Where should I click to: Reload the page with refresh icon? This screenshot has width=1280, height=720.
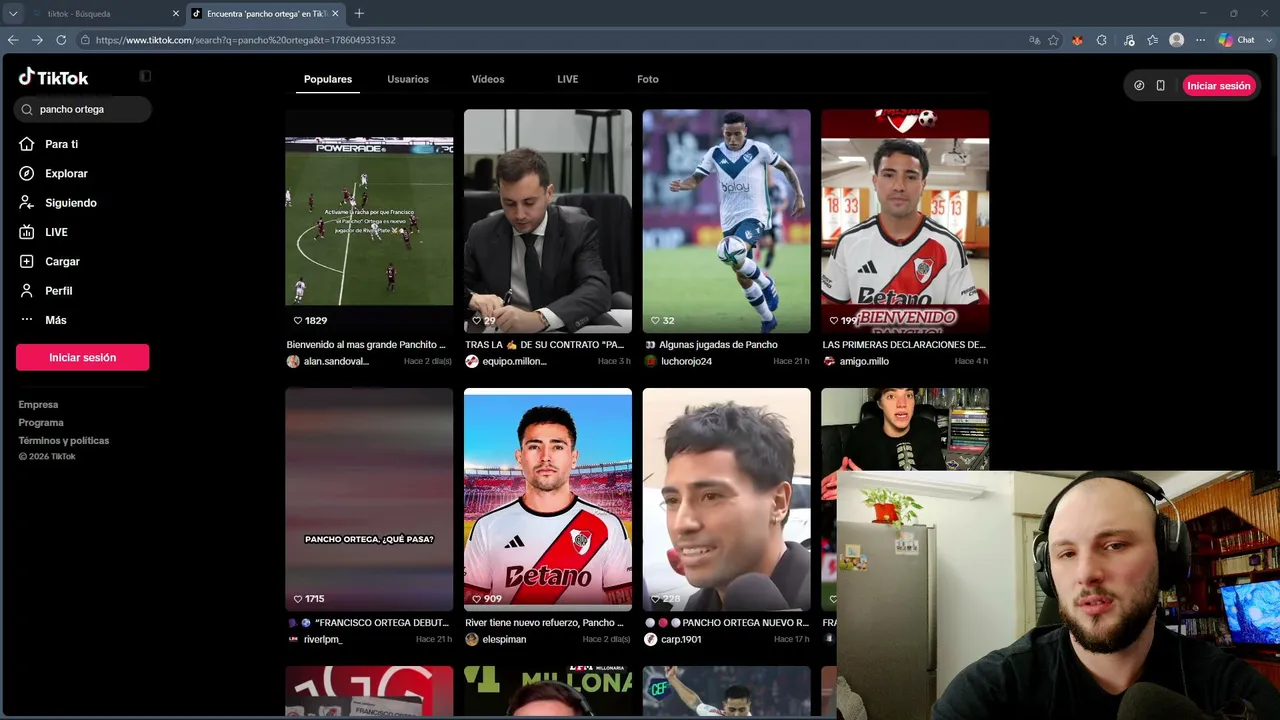(x=61, y=40)
